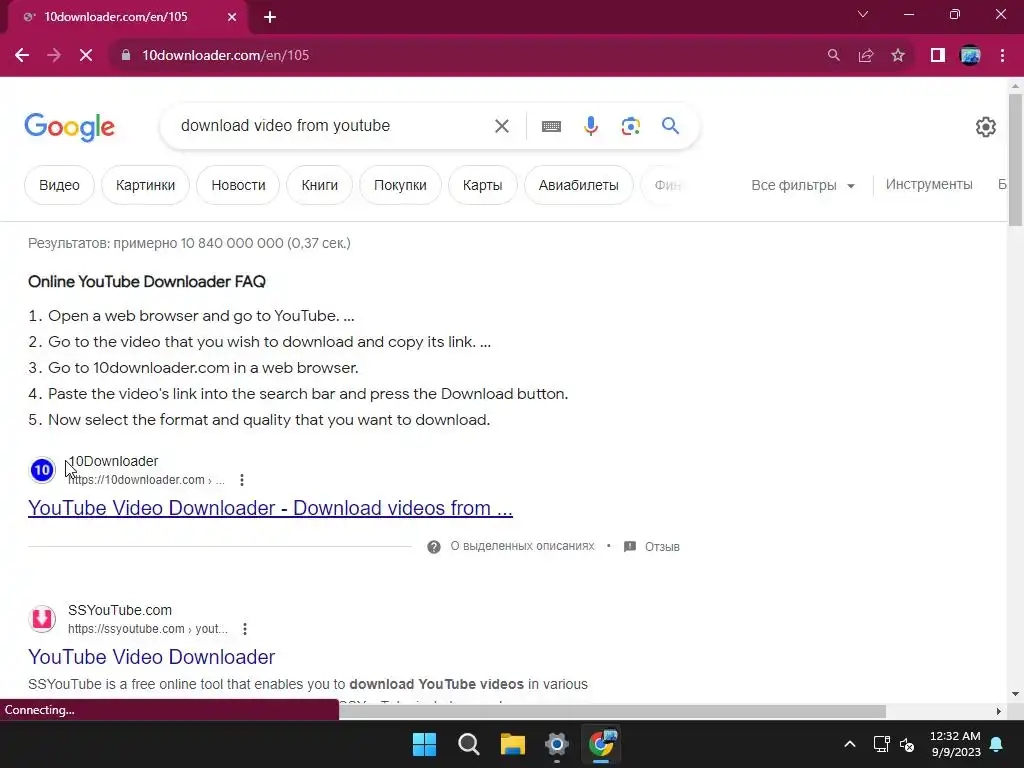
Task: Expand the Все фильтры dropdown
Action: (803, 185)
